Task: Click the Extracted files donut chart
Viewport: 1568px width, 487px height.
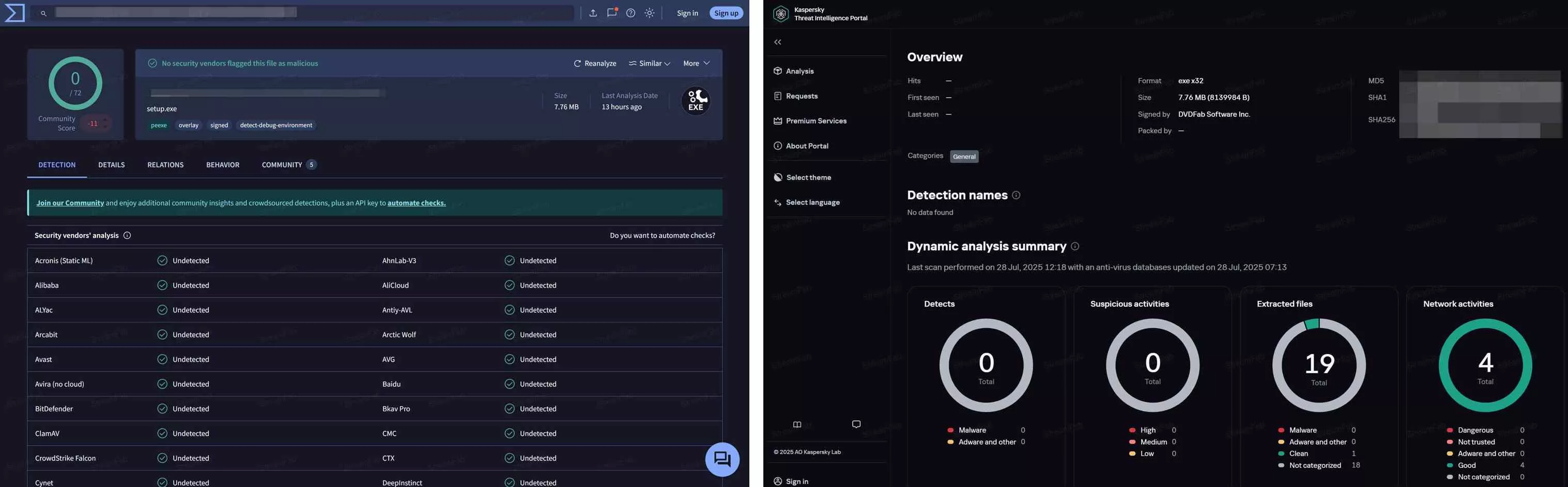Action: coord(1319,365)
